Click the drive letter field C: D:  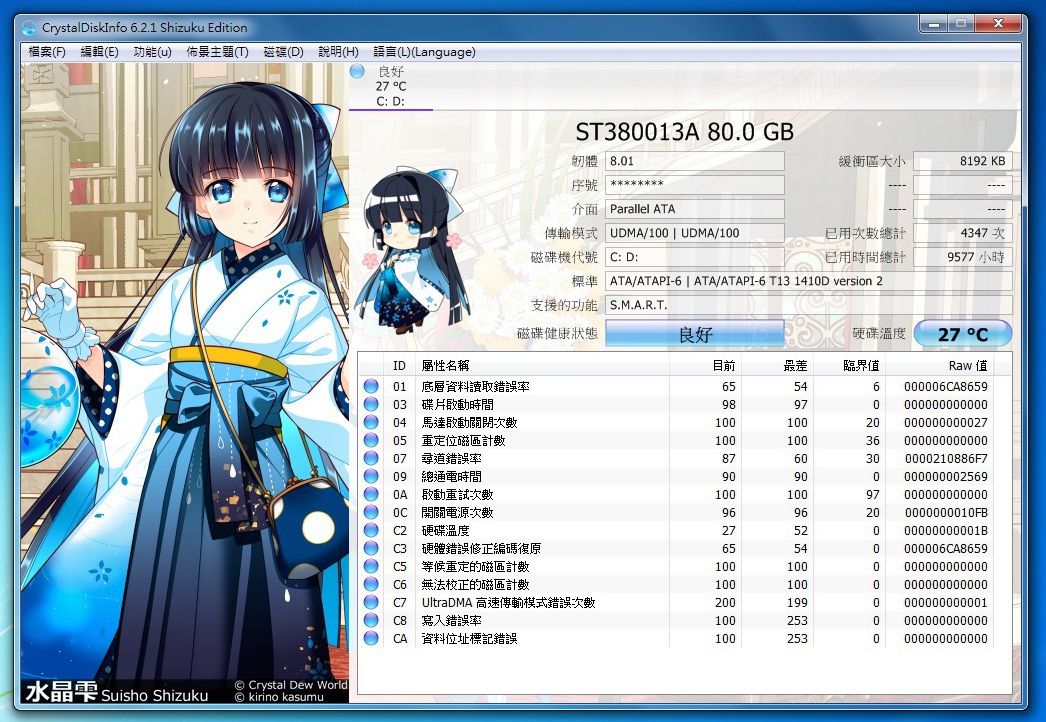(x=694, y=257)
